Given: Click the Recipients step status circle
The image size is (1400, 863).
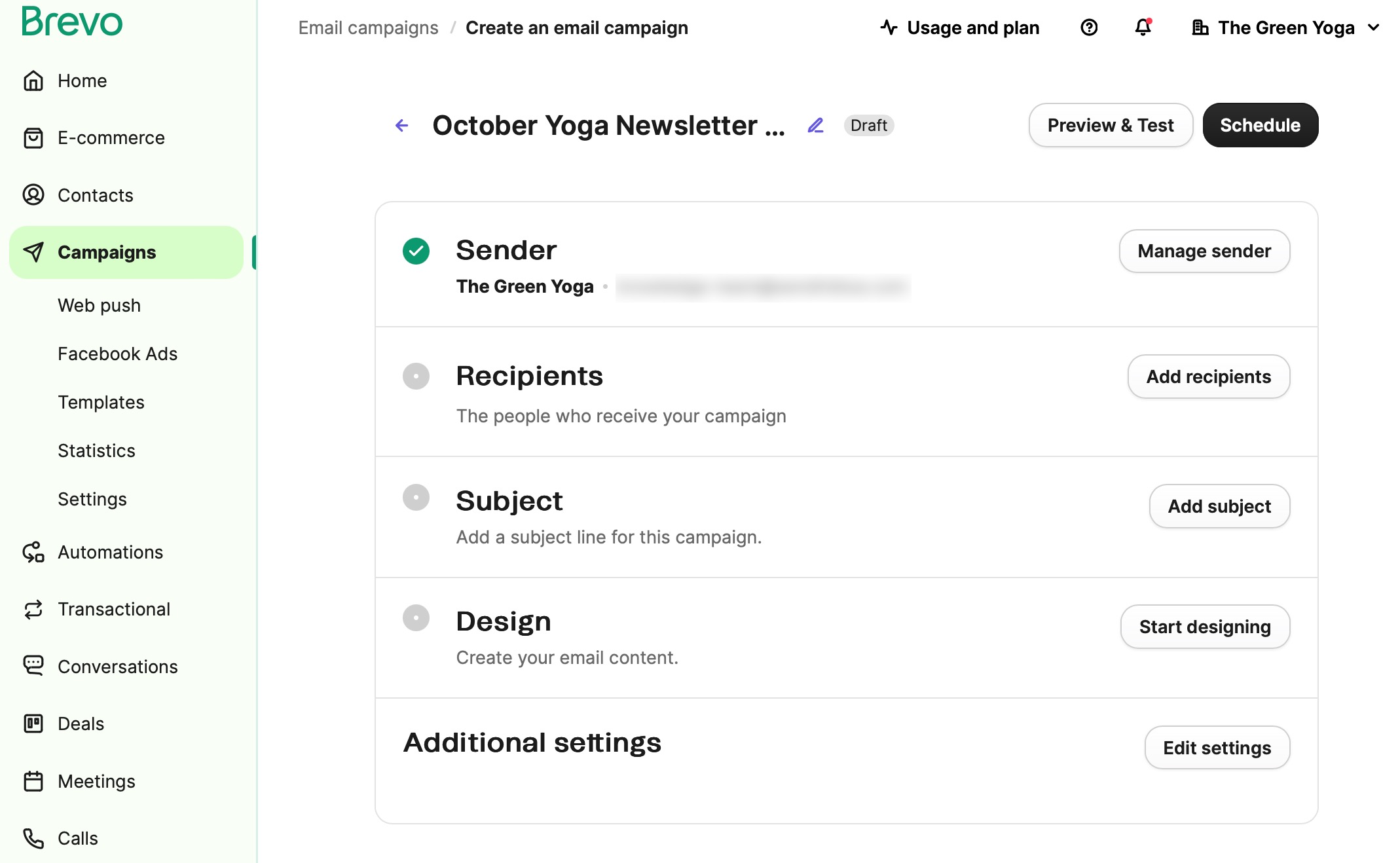Looking at the screenshot, I should pyautogui.click(x=416, y=376).
